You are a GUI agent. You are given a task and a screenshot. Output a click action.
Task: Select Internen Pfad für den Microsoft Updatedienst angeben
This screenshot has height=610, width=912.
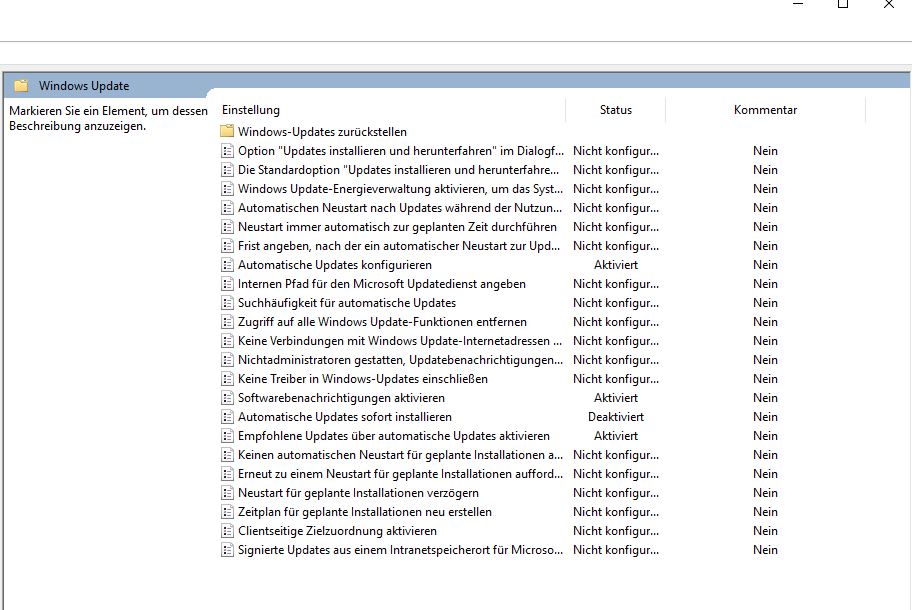coord(382,284)
